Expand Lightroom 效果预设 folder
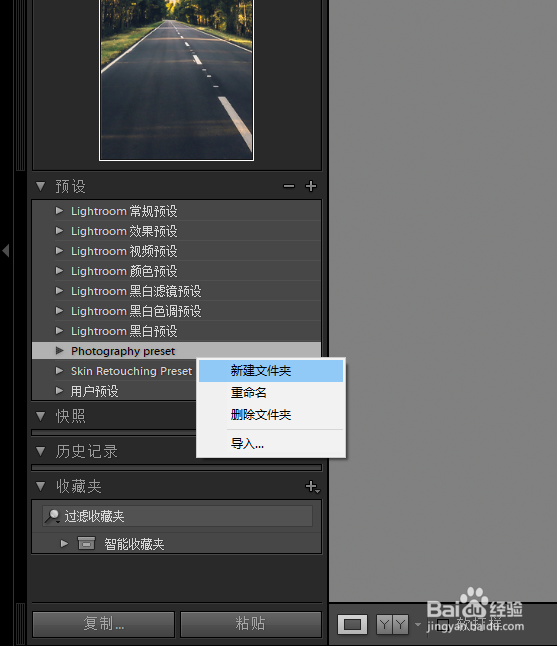The width and height of the screenshot is (557, 646). point(59,231)
